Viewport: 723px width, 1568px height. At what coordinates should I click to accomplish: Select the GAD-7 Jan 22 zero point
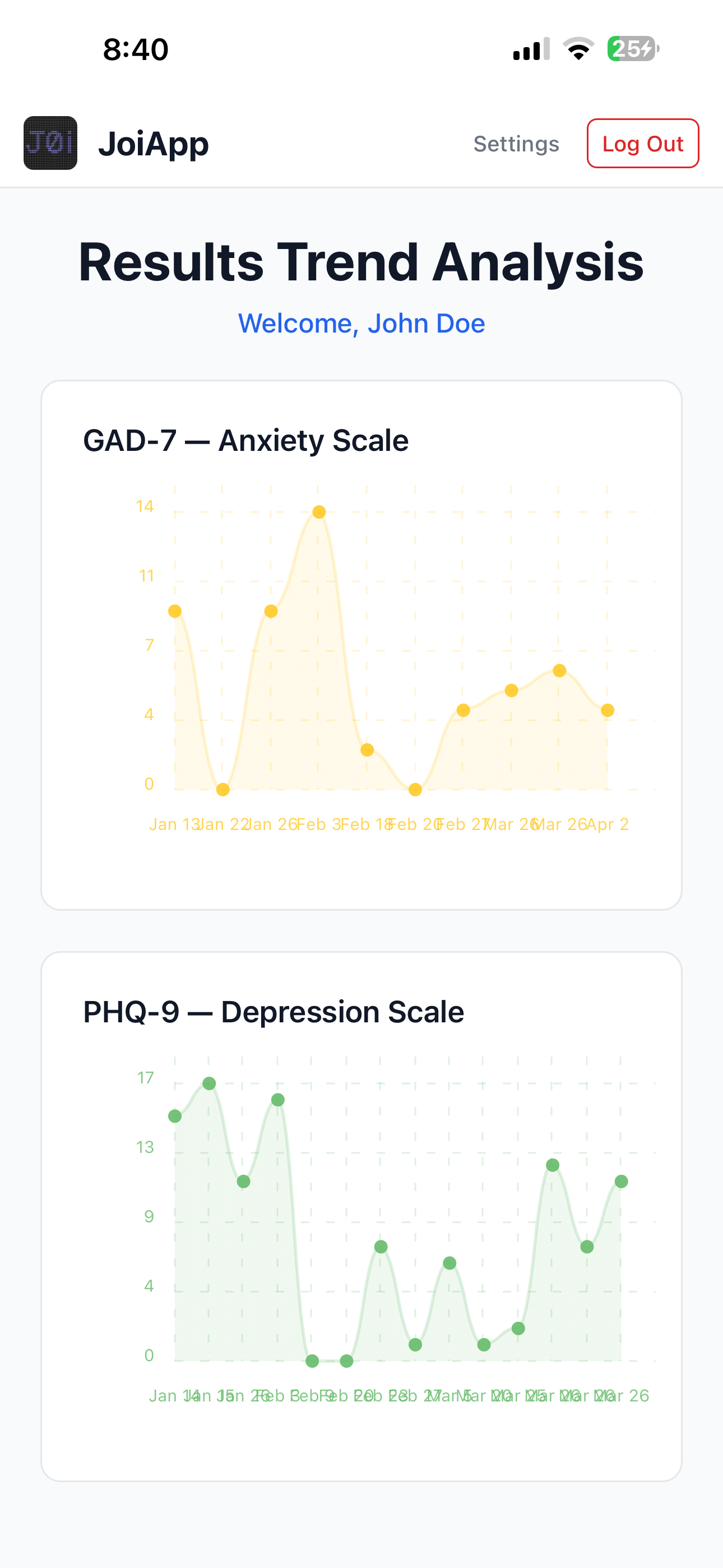(223, 790)
